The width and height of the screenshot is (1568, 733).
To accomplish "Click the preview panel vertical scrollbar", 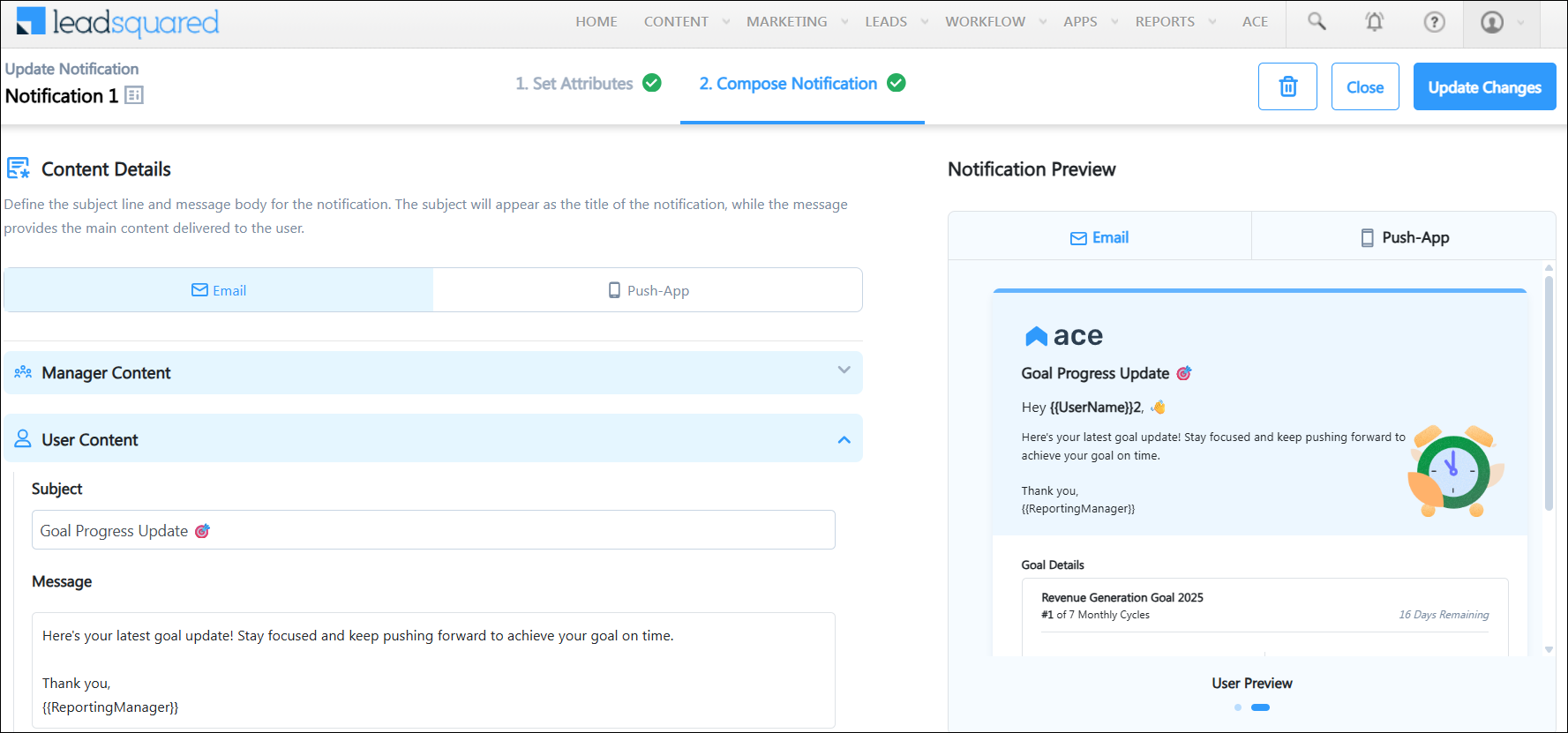I will click(1549, 393).
